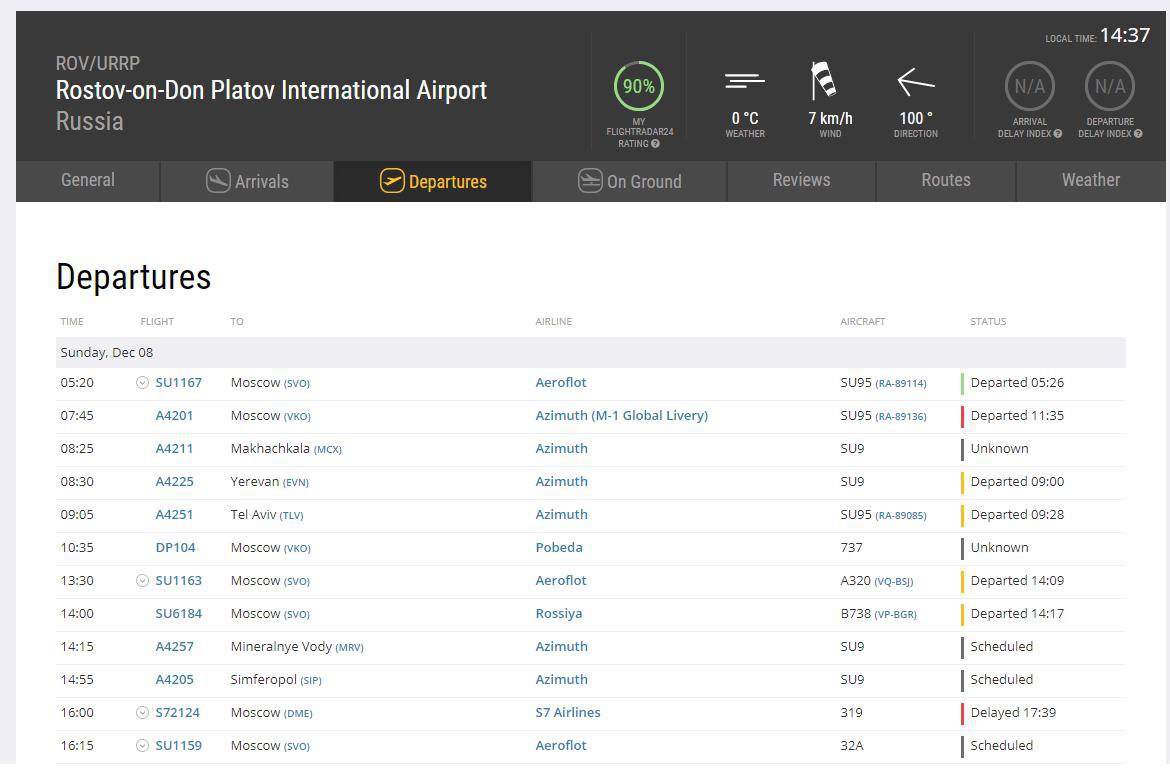Click the Makhachkala (MCX) destination
Screen dimensions: 1170x770
[x=286, y=448]
